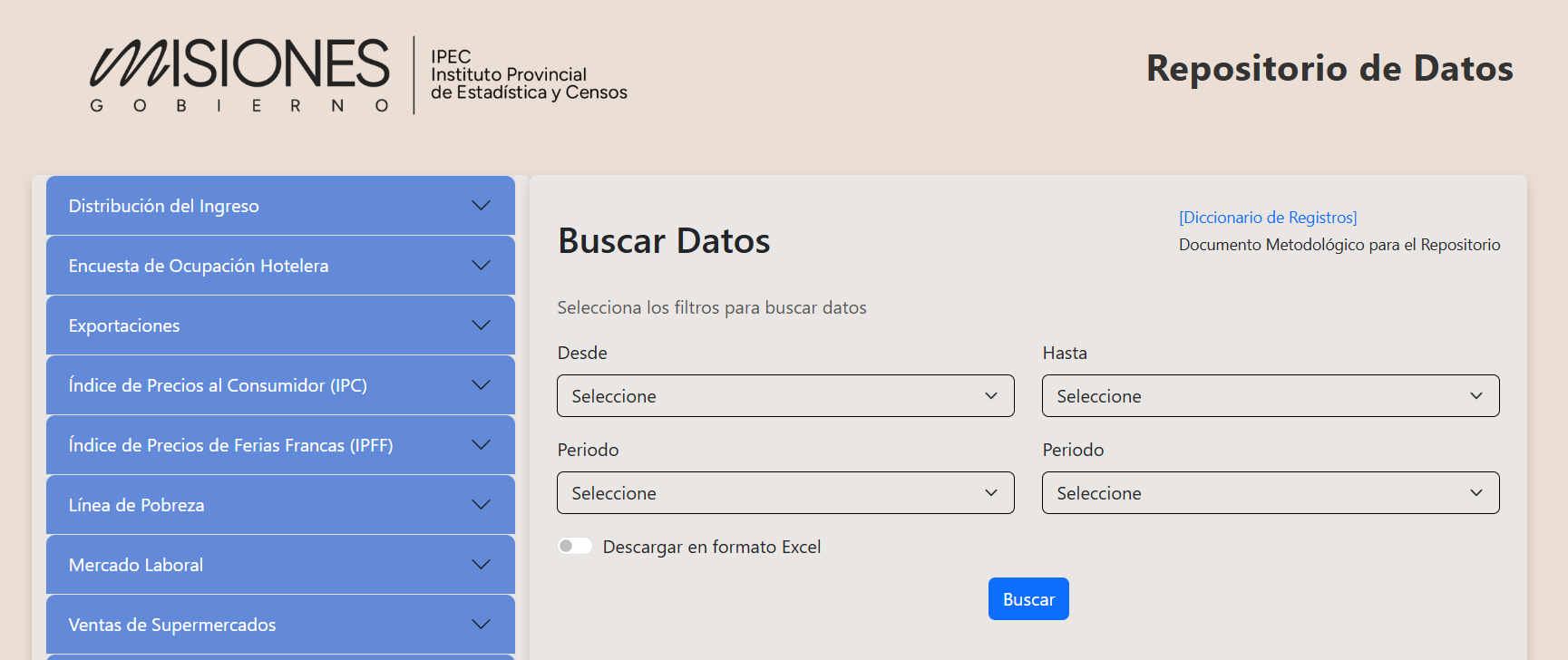The height and width of the screenshot is (660, 1568).
Task: Expand Distribución del Ingreso chevron arrow
Action: 482,206
